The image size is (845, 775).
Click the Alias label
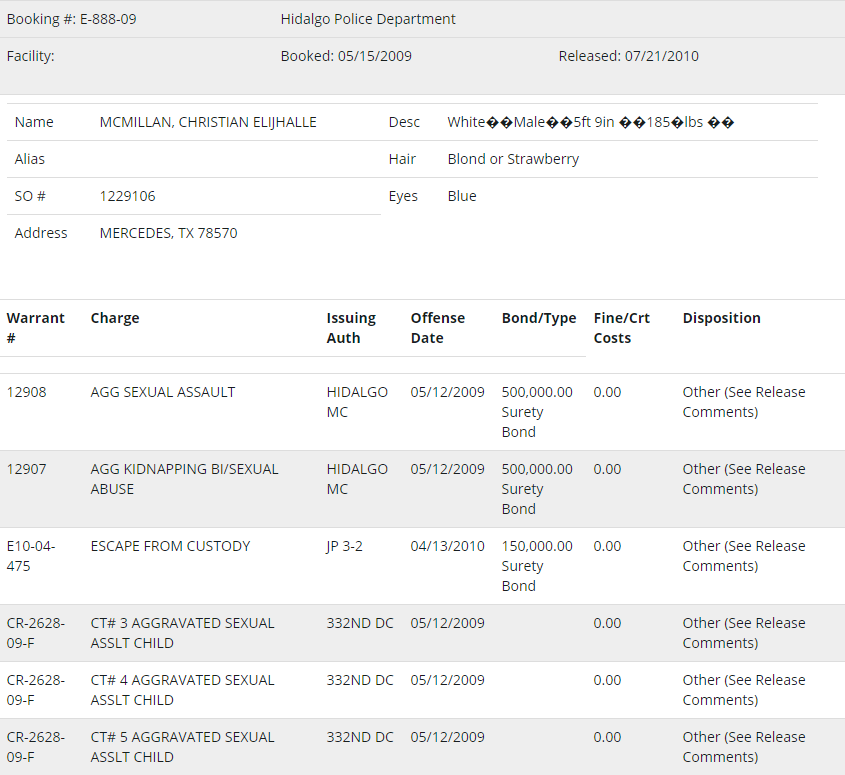click(30, 160)
